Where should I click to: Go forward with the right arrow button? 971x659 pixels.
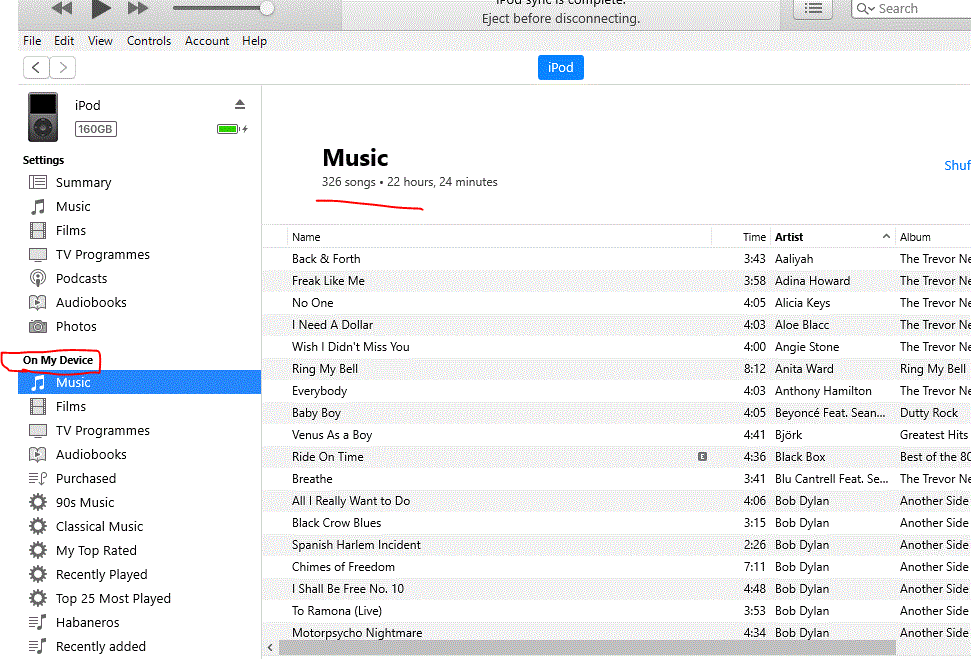point(63,68)
